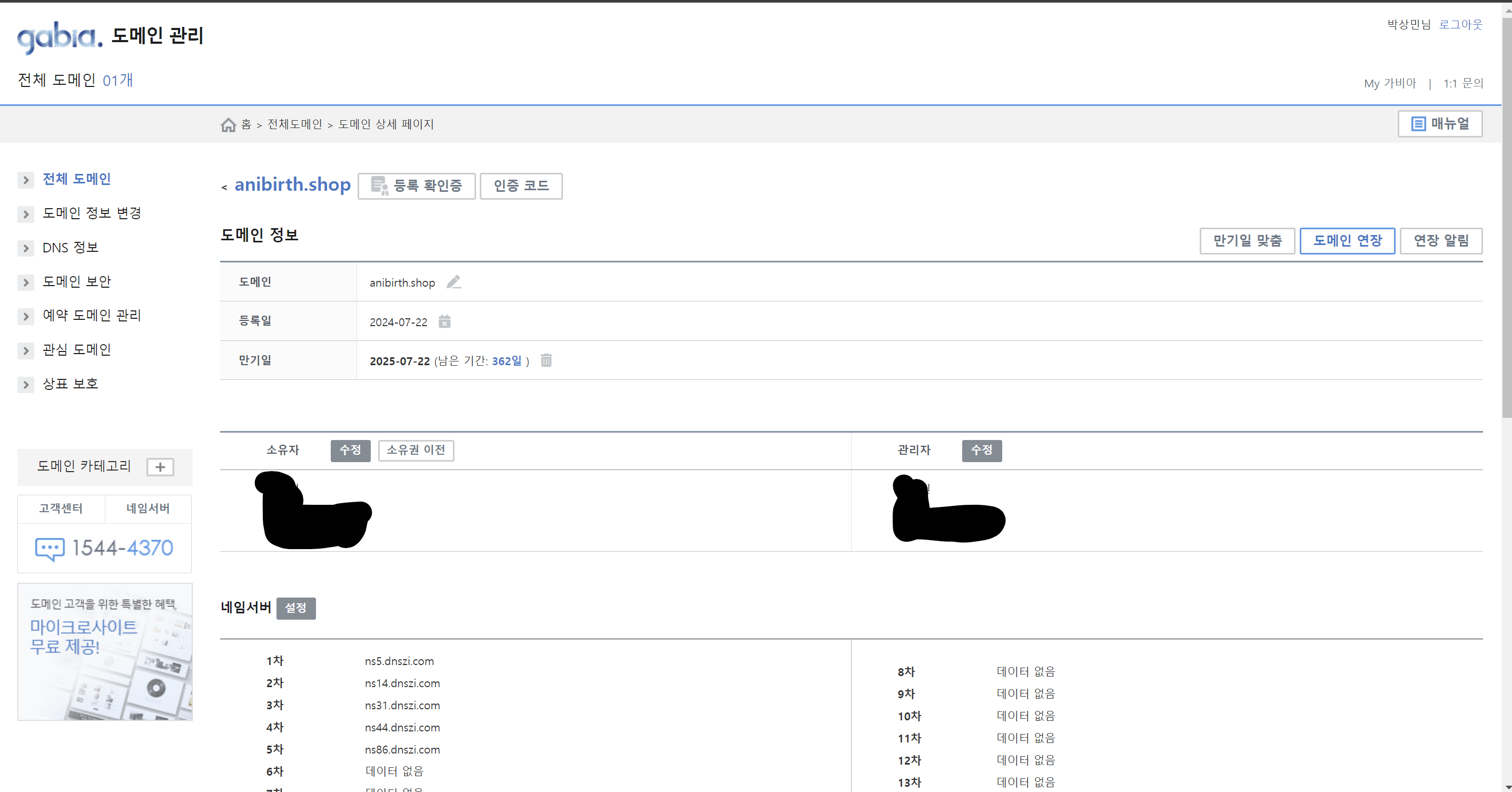Image resolution: width=1512 pixels, height=792 pixels.
Task: Open 상표 보호 menu item
Action: 71,384
